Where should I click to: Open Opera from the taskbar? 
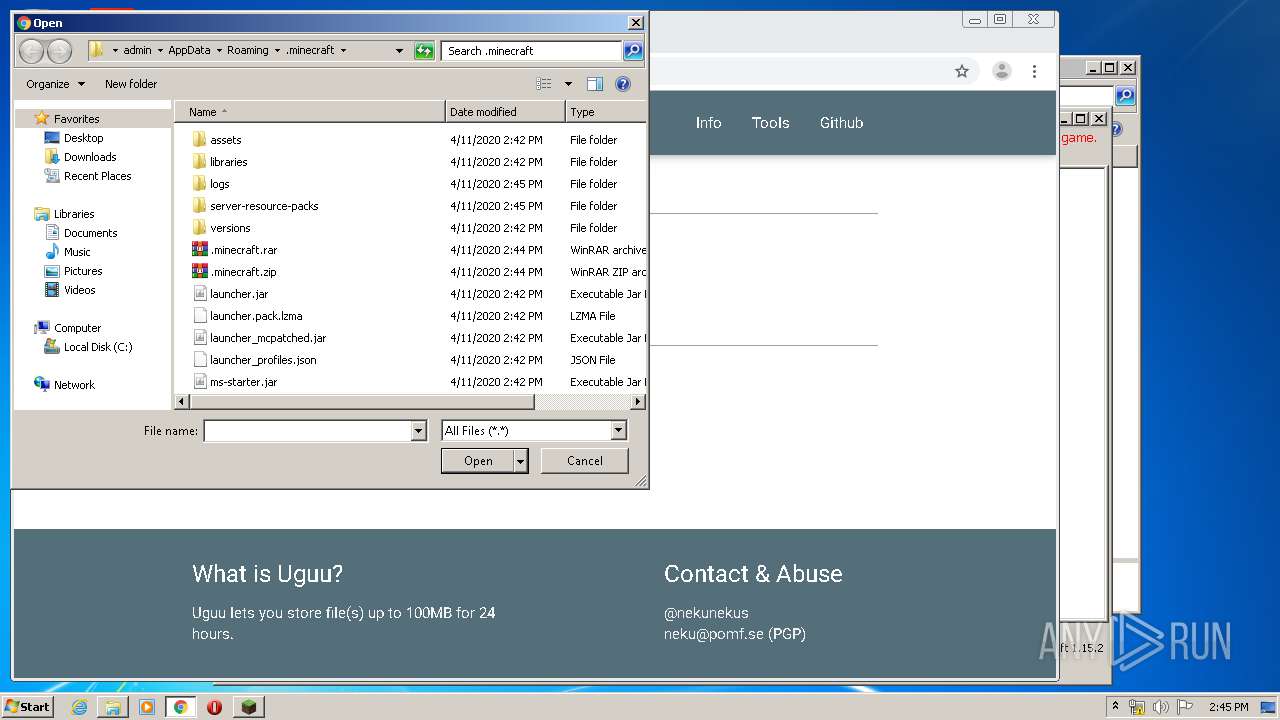[x=214, y=707]
